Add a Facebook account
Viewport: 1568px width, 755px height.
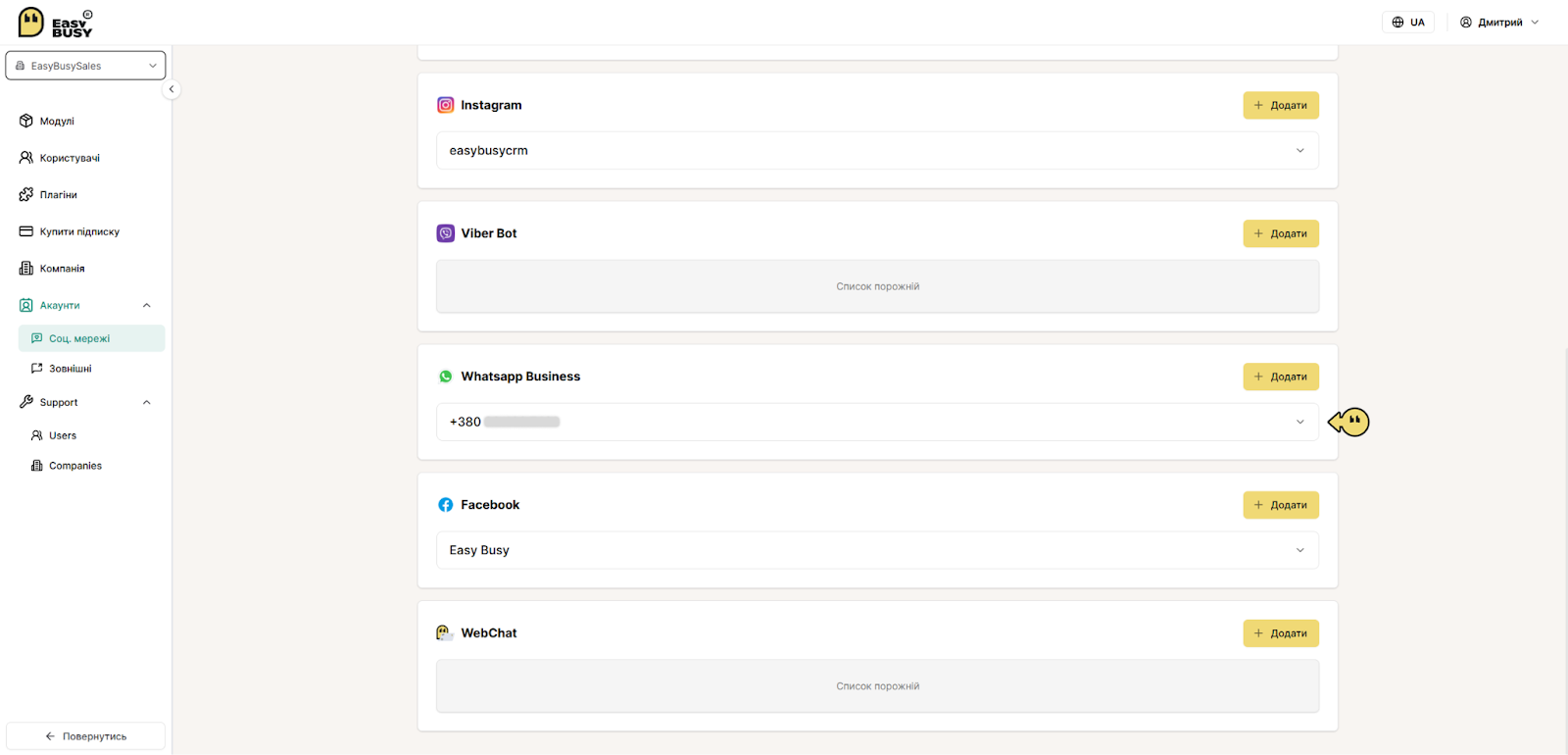pyautogui.click(x=1281, y=505)
